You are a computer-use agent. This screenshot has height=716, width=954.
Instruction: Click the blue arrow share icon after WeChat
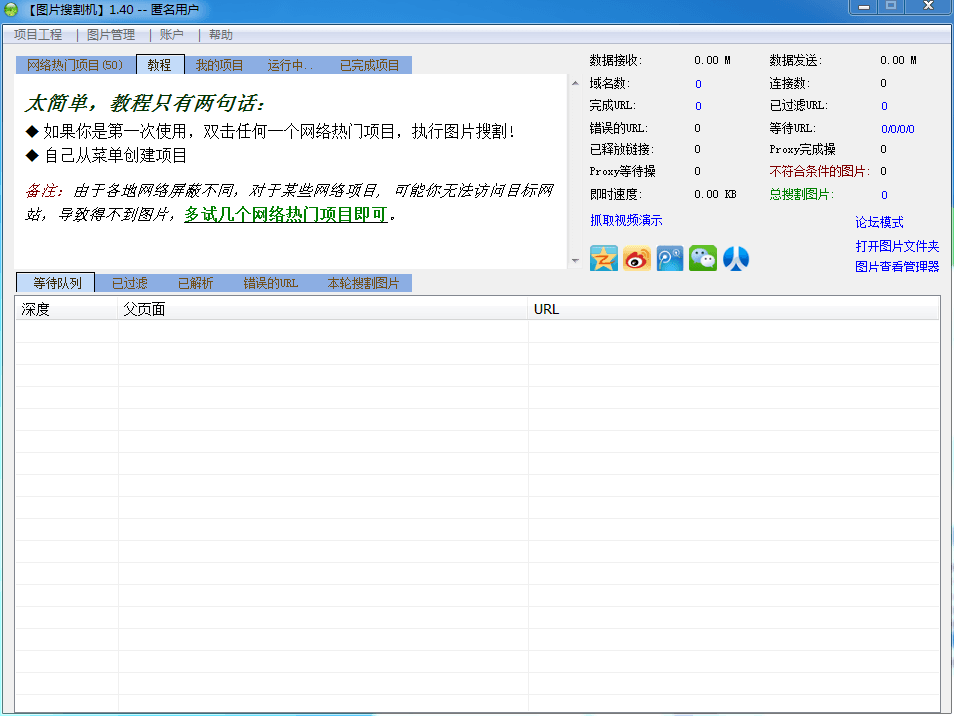pos(736,258)
